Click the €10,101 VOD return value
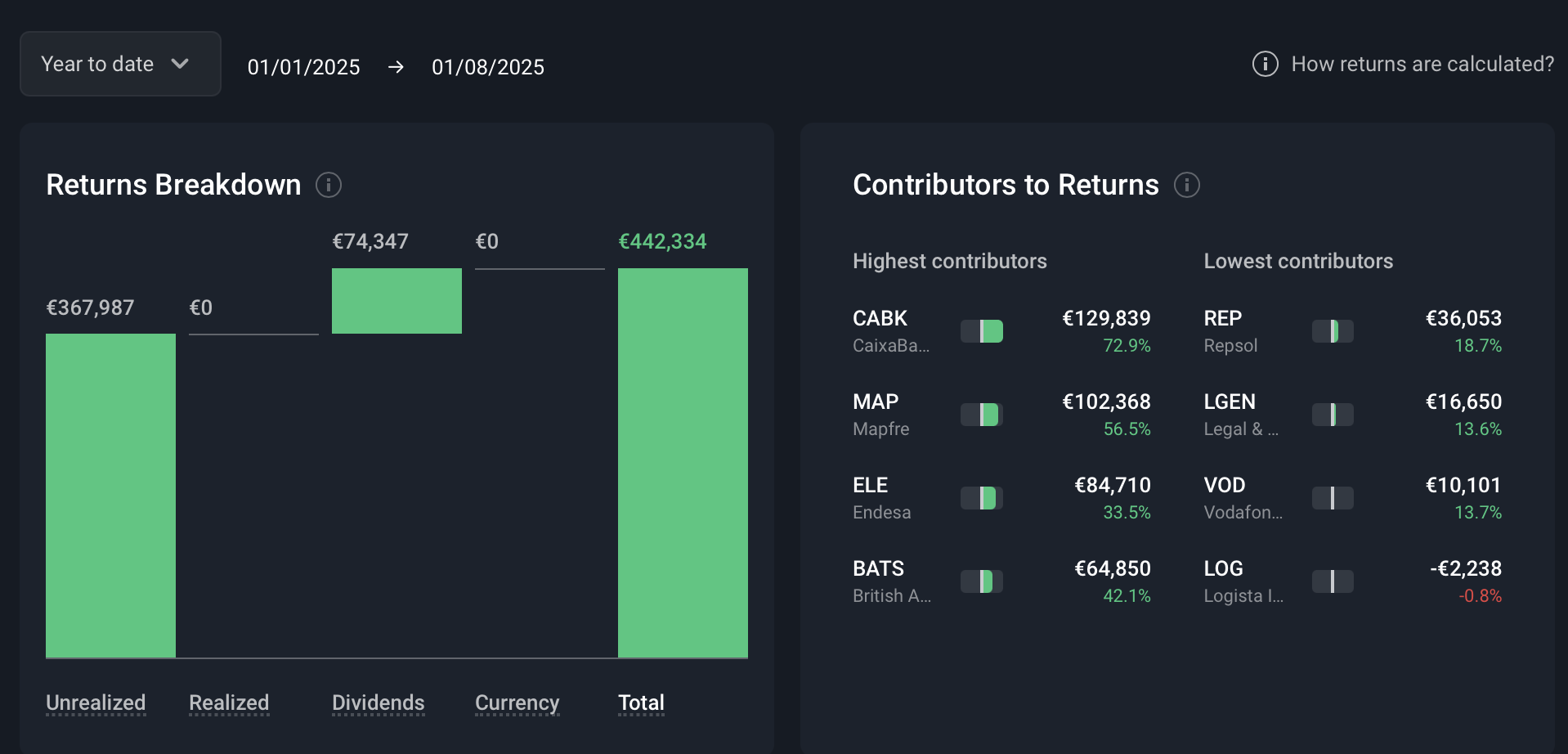The image size is (1568, 754). coord(1463,485)
